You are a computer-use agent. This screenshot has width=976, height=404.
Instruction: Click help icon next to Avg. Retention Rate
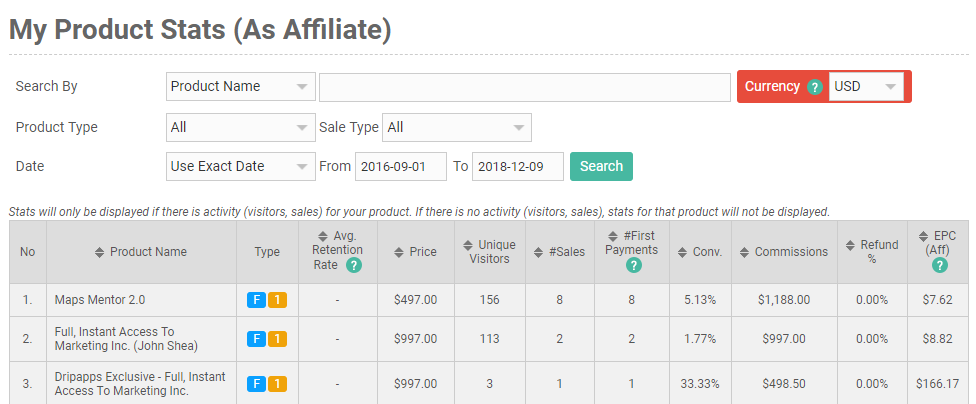click(354, 266)
